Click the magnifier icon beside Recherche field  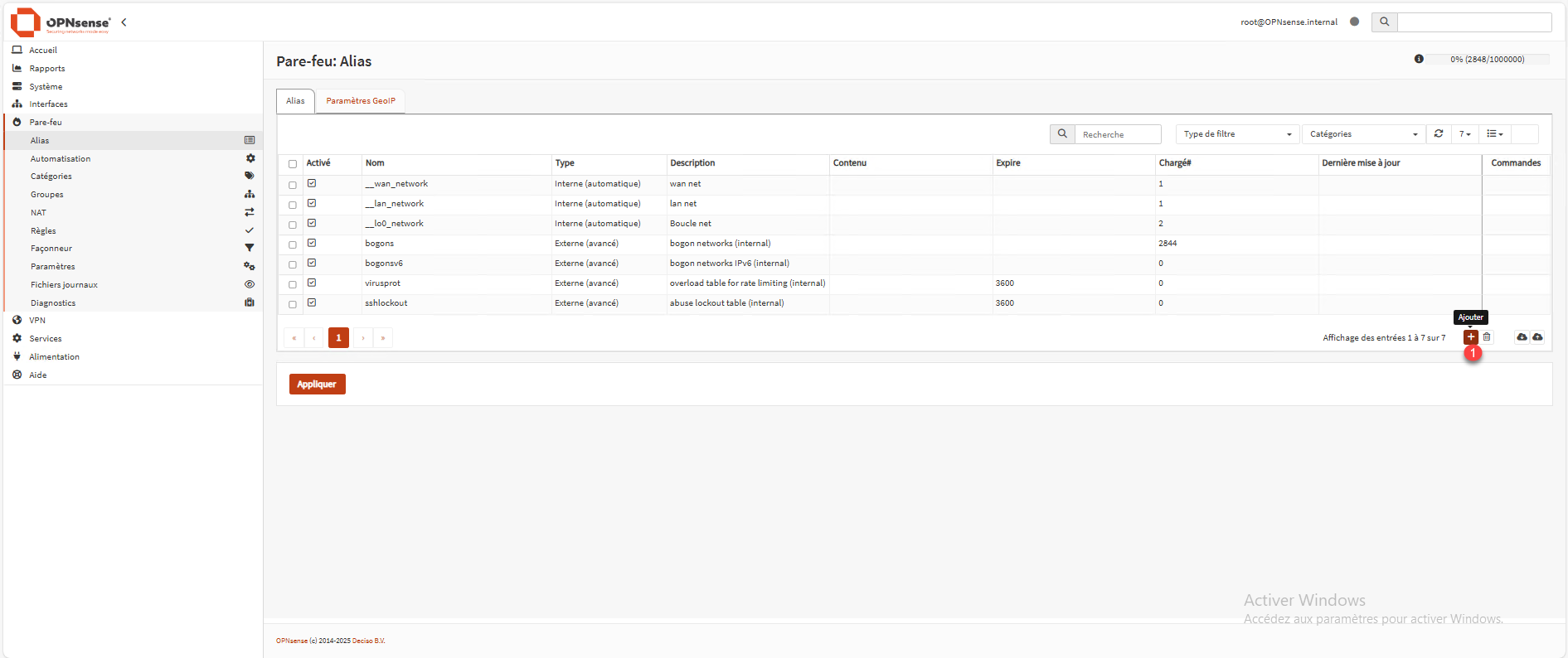tap(1062, 134)
